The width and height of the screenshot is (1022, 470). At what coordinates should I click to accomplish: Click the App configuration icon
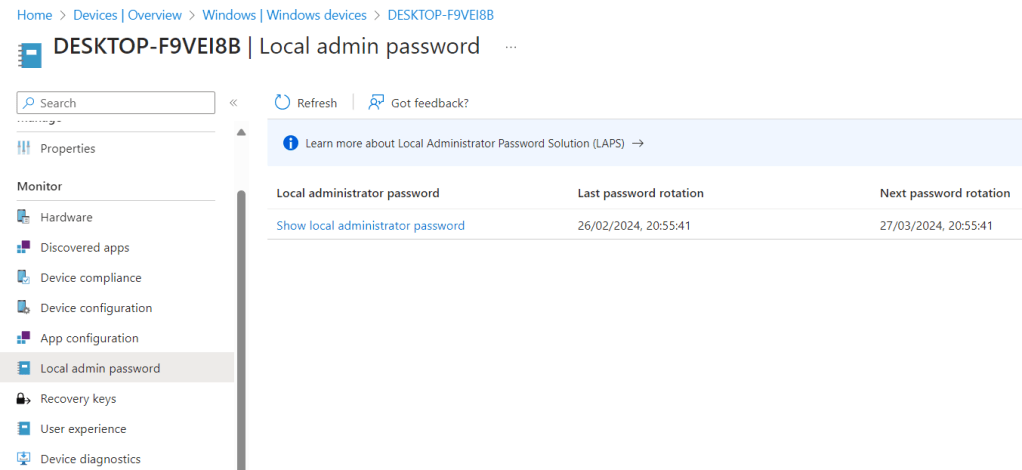pyautogui.click(x=24, y=338)
